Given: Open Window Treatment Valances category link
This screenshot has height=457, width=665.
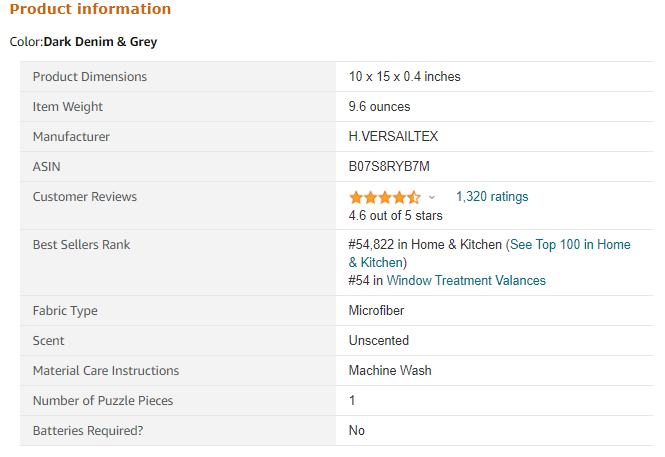Looking at the screenshot, I should (466, 281).
